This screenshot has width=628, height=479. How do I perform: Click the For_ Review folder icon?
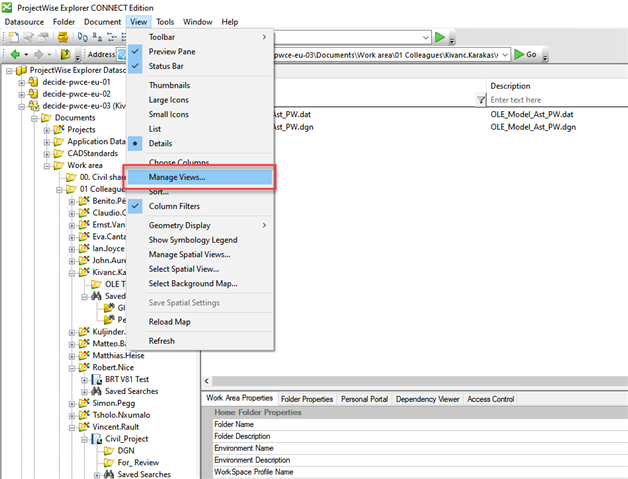[109, 463]
